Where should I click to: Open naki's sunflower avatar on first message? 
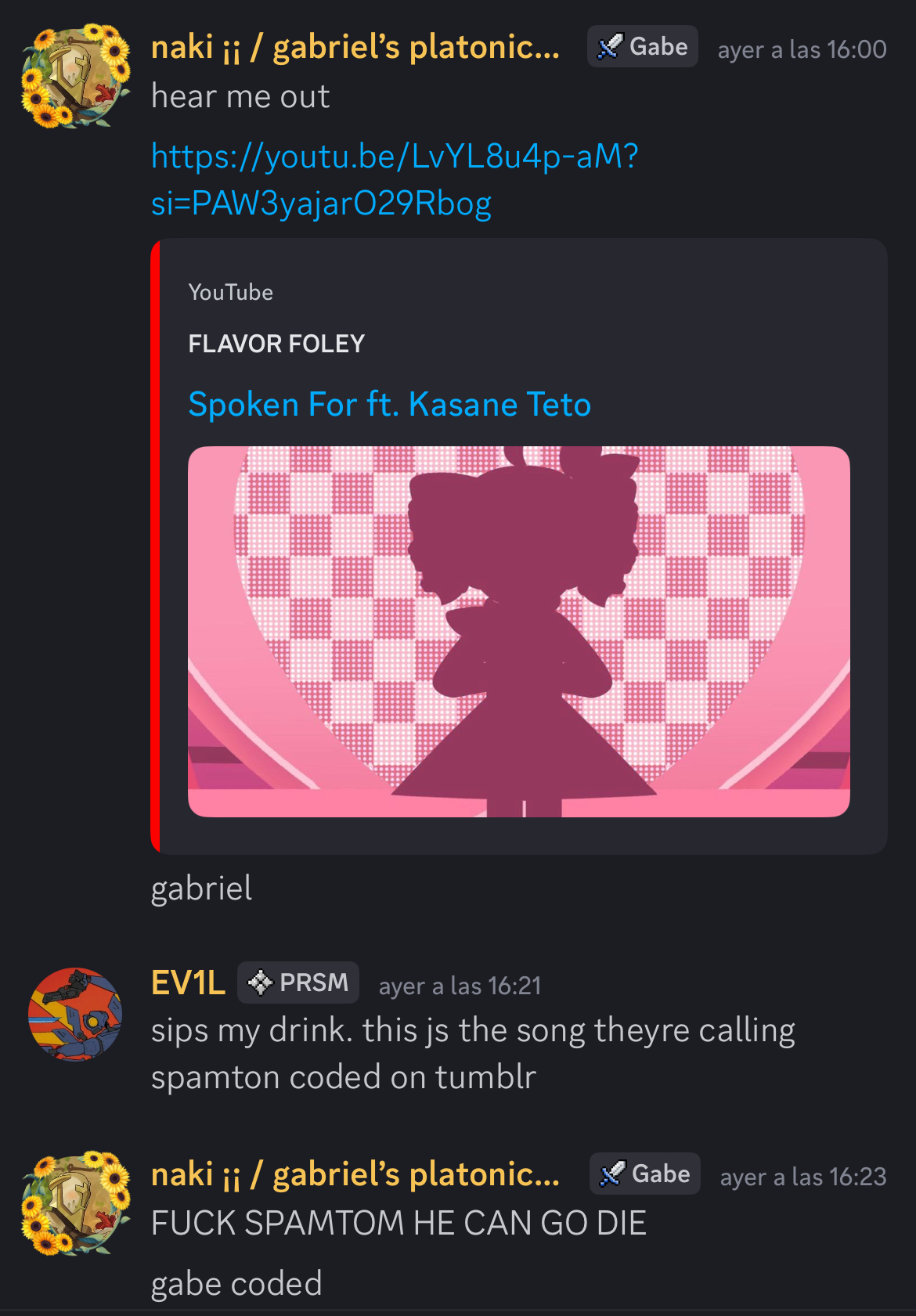click(x=76, y=76)
